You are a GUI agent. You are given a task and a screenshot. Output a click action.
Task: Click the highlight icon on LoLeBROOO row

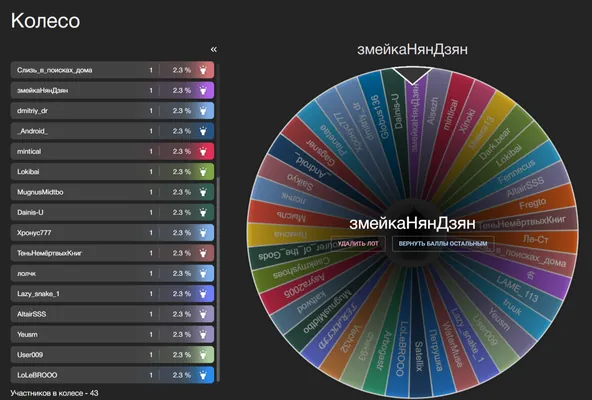(203, 375)
